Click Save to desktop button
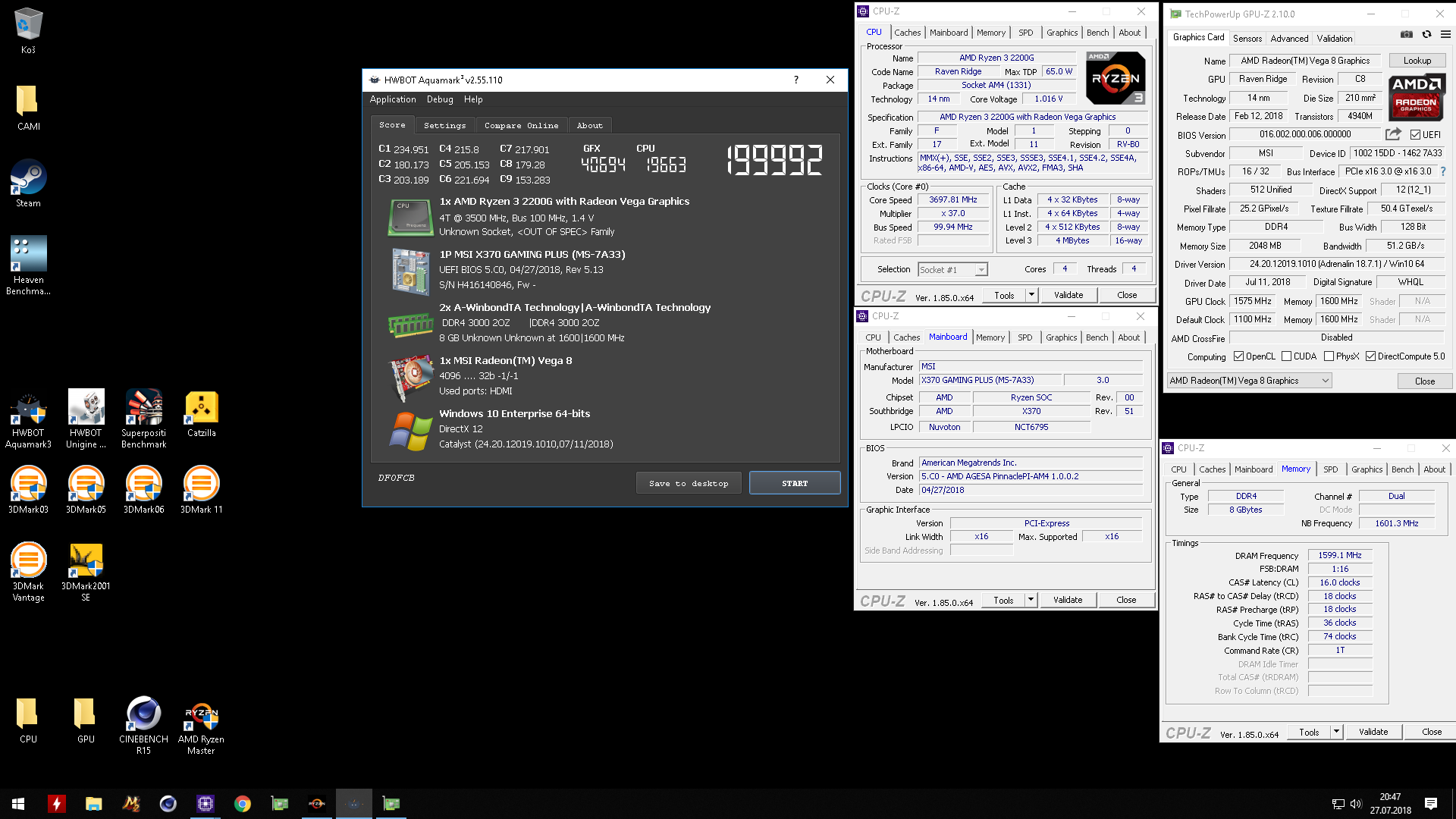 689,483
